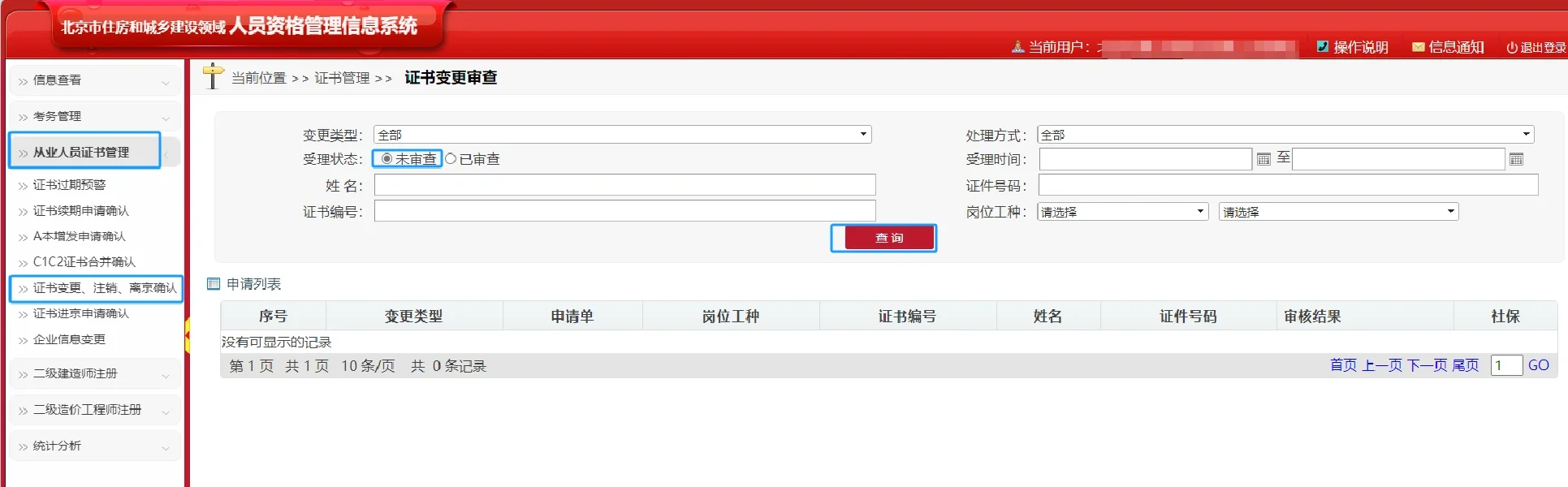Click the 社保 column header

point(1505,316)
